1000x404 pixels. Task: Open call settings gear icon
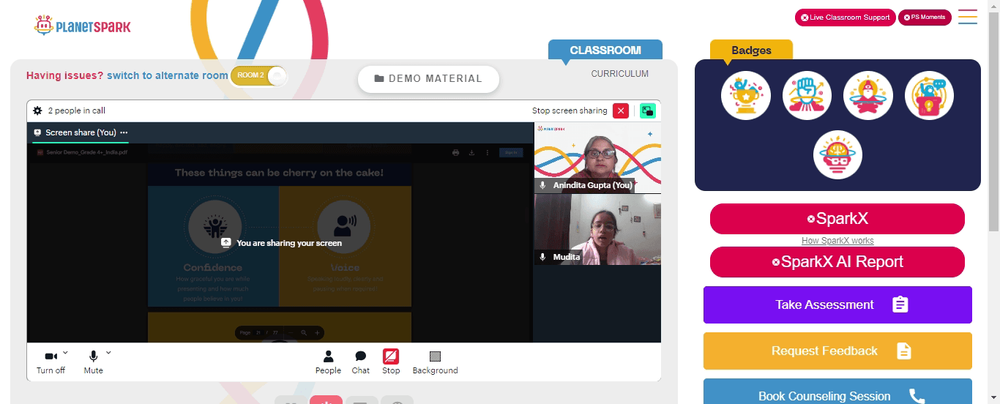(38, 110)
